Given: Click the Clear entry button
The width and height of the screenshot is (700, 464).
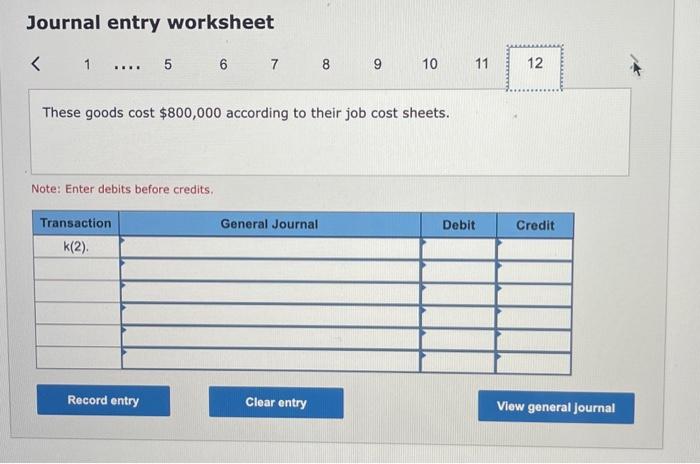Looking at the screenshot, I should coord(276,402).
